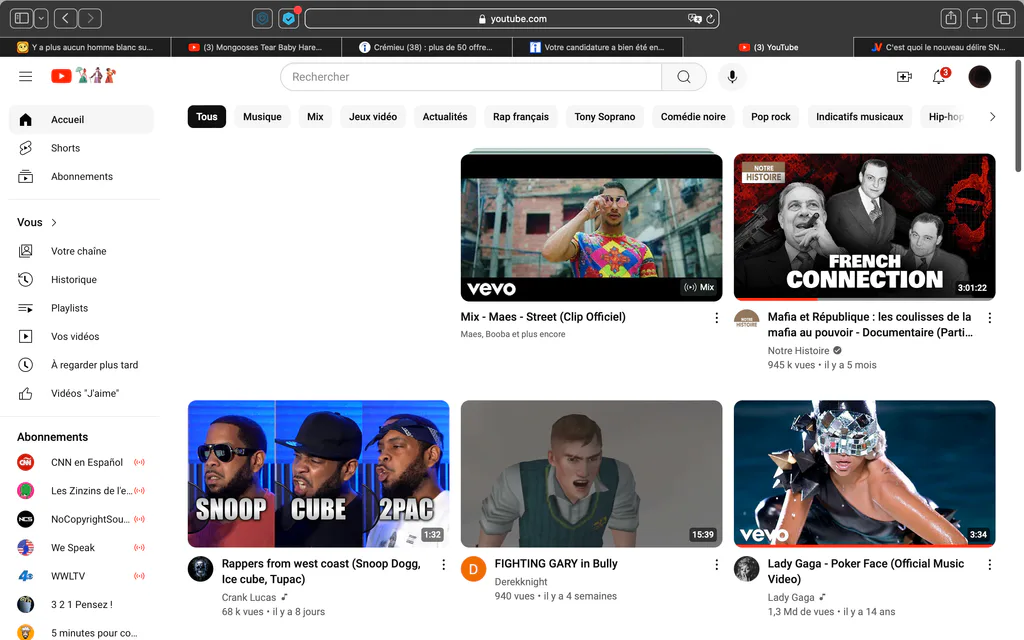1024x640 pixels.
Task: Open a new Safari tab with plus
Action: coord(977,18)
